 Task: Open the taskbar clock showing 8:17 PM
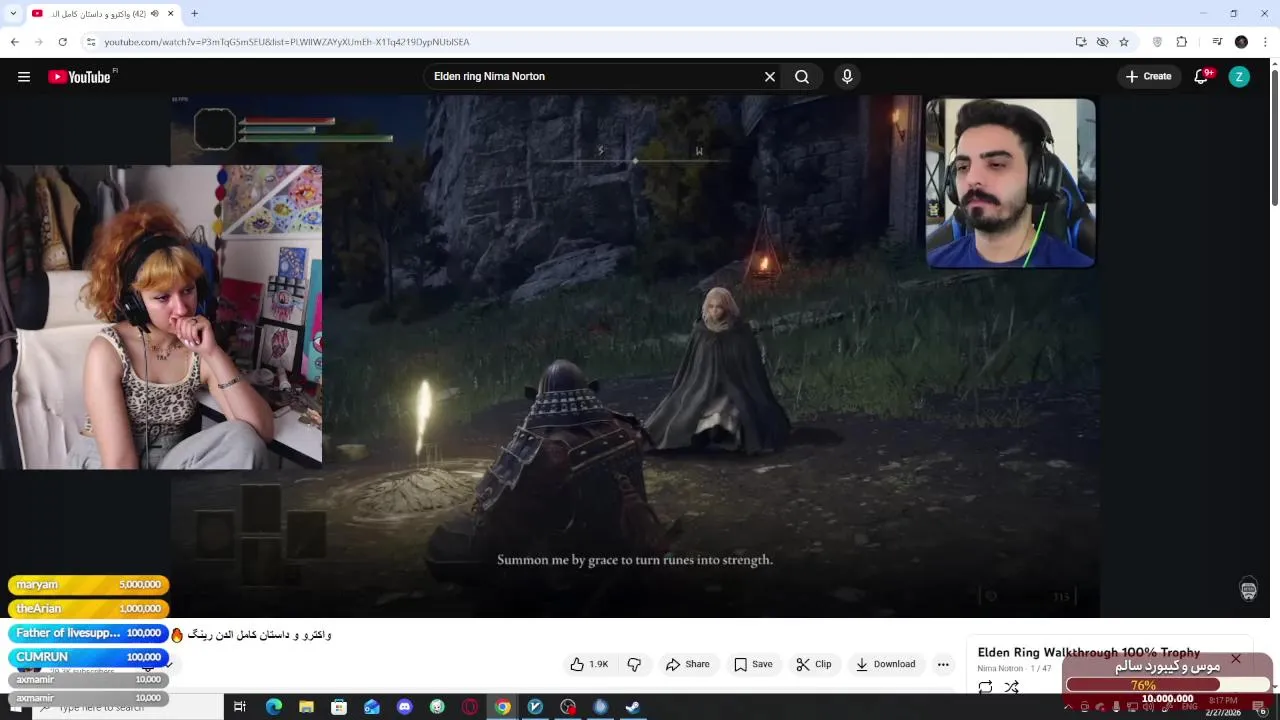pyautogui.click(x=1222, y=707)
